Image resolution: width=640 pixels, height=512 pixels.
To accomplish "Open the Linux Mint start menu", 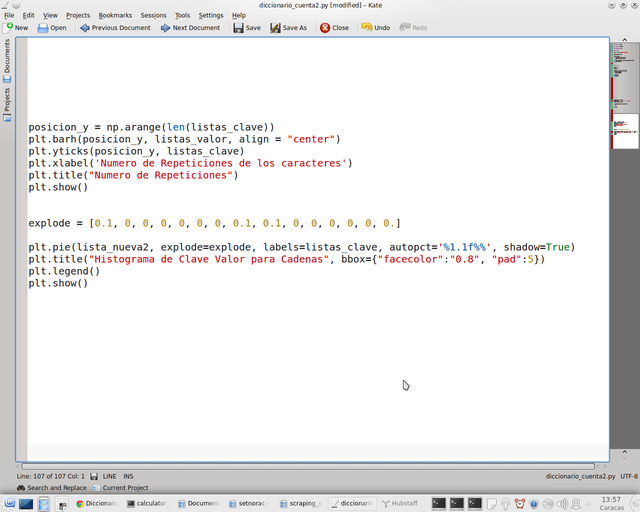I will click(9, 503).
